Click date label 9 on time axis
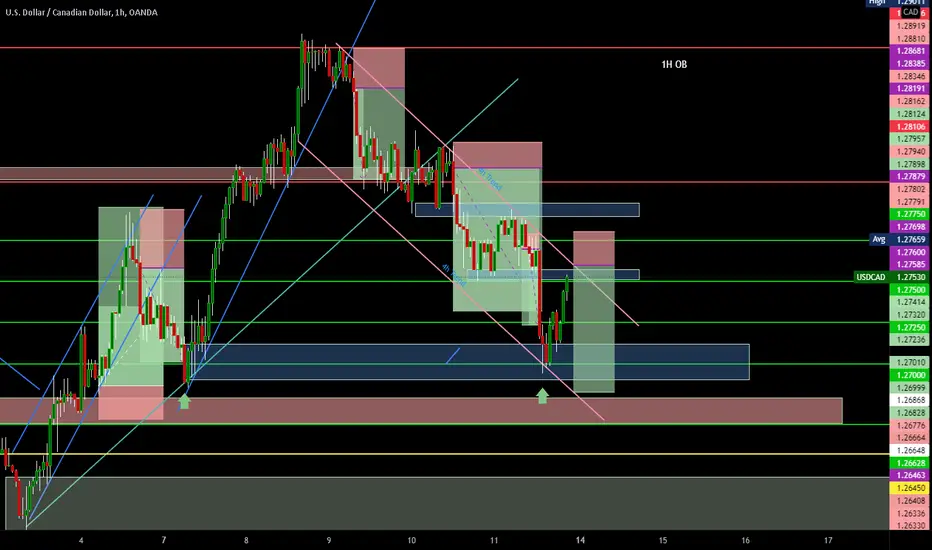 point(329,540)
